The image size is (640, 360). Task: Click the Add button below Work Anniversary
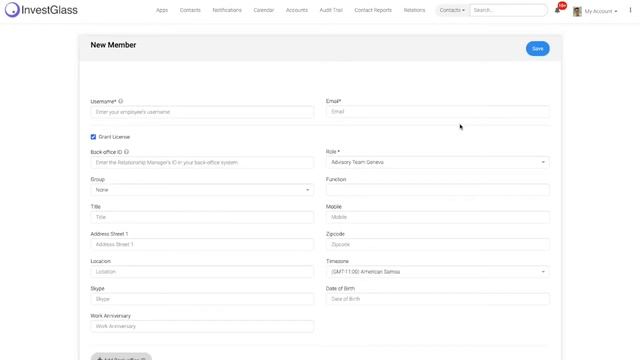pos(121,357)
